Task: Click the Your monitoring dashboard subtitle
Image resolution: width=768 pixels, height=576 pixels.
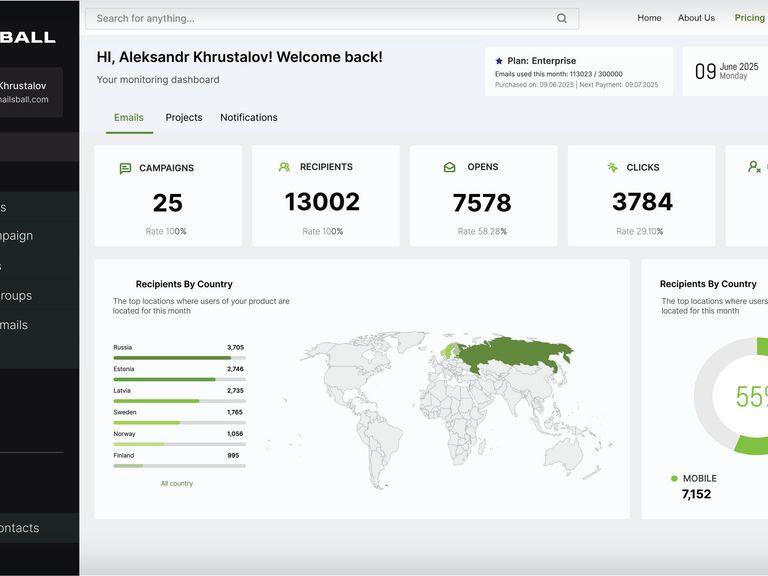Action: point(158,80)
